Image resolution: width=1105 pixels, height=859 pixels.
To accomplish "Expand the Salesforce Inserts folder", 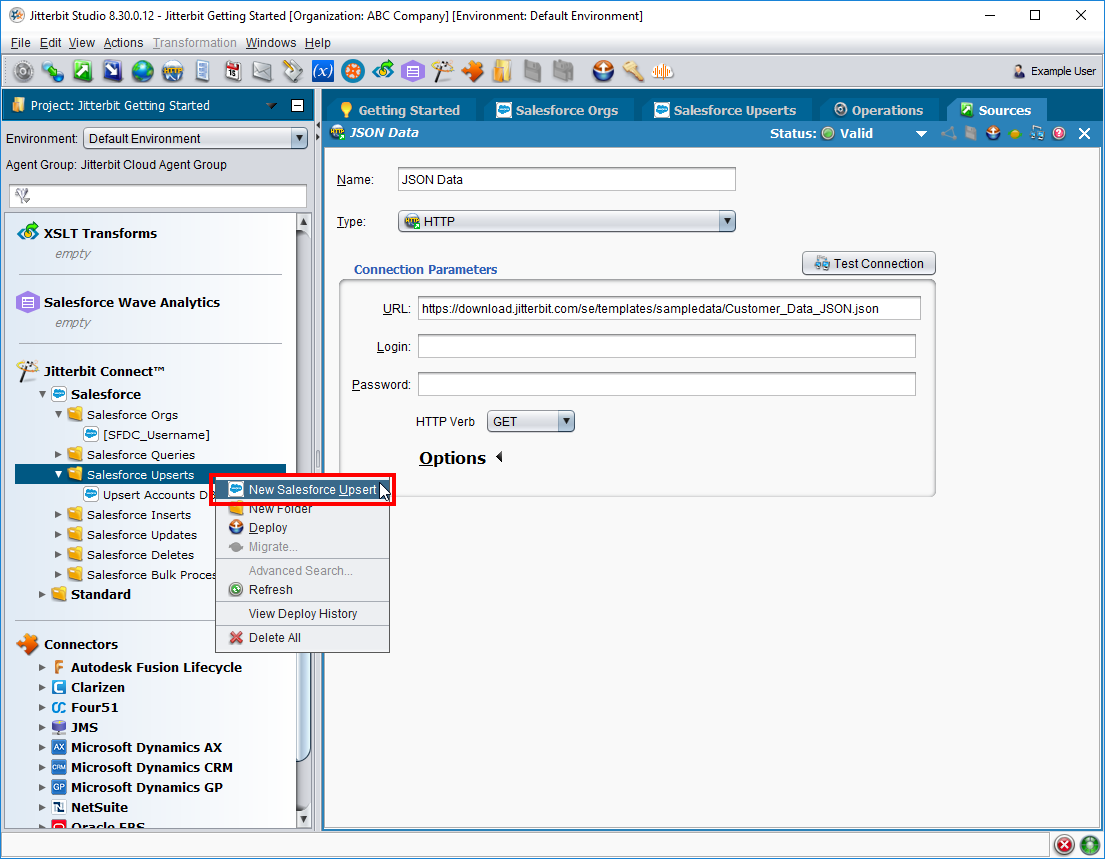I will (x=59, y=515).
